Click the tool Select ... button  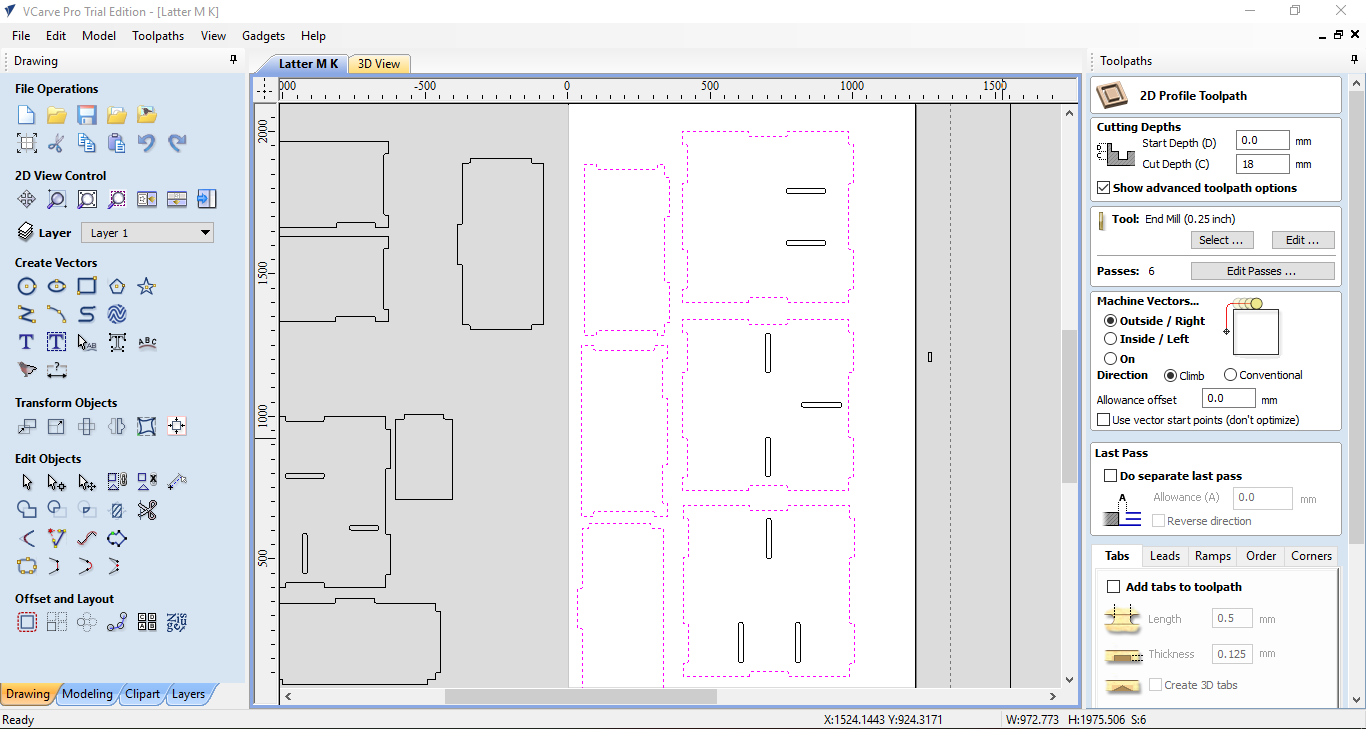tap(1221, 240)
